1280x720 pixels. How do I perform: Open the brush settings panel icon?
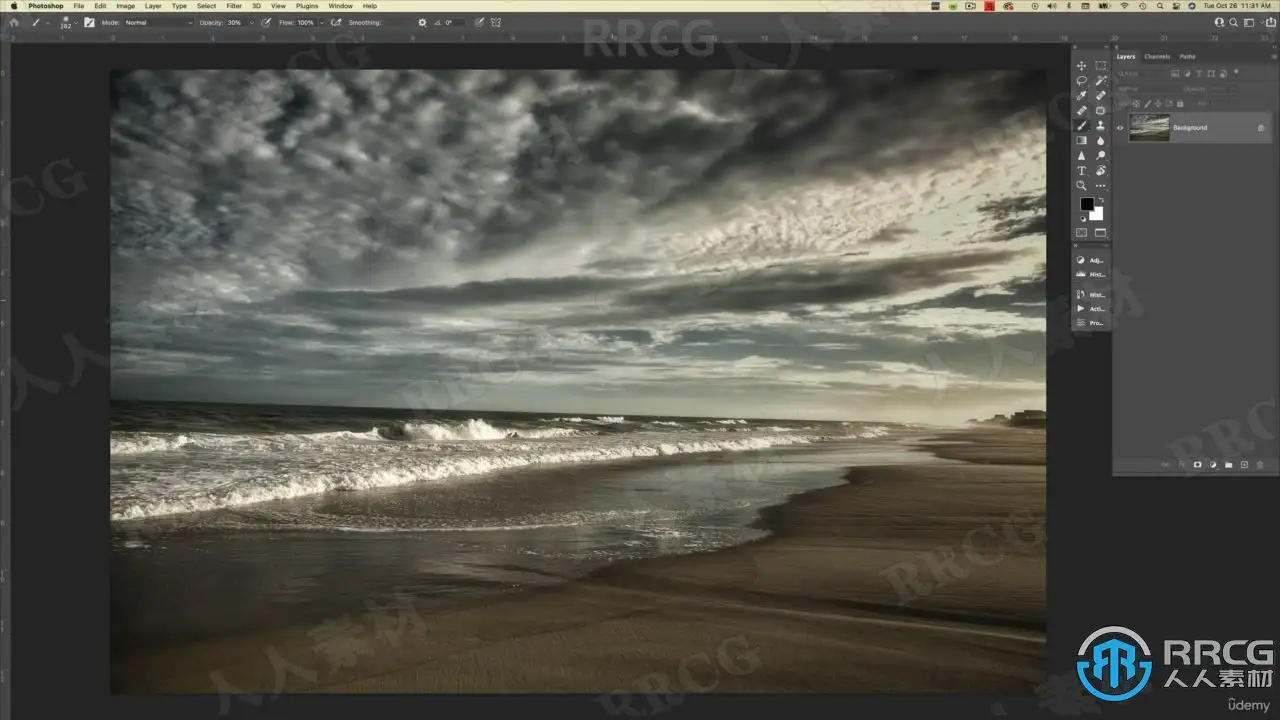point(89,22)
